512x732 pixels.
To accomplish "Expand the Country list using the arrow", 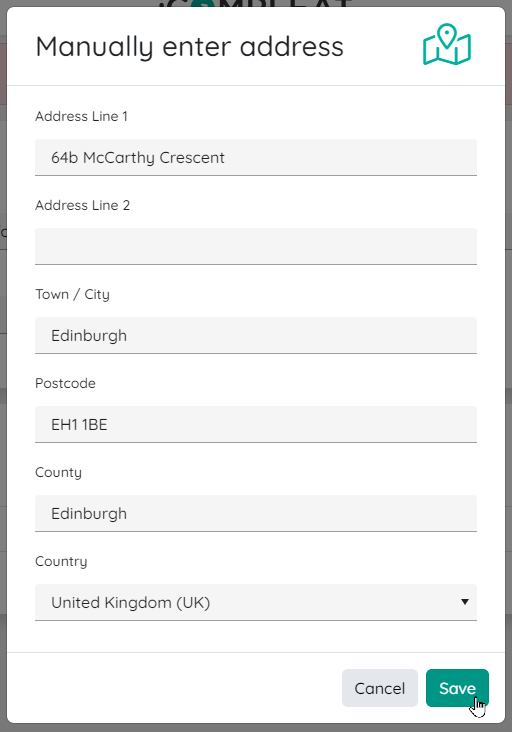I will click(x=464, y=602).
